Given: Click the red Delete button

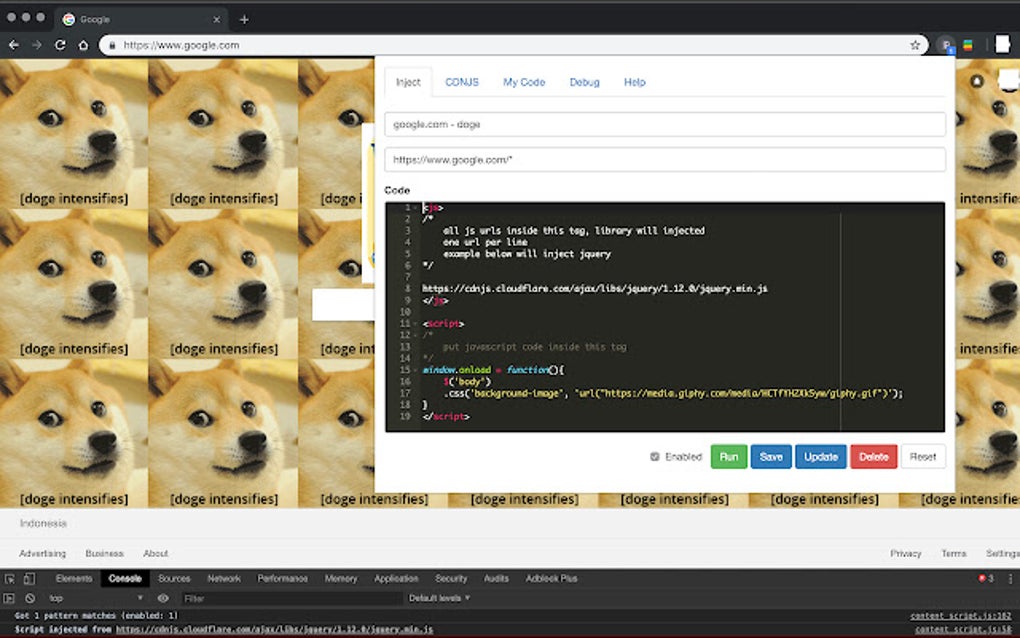Looking at the screenshot, I should (x=874, y=457).
